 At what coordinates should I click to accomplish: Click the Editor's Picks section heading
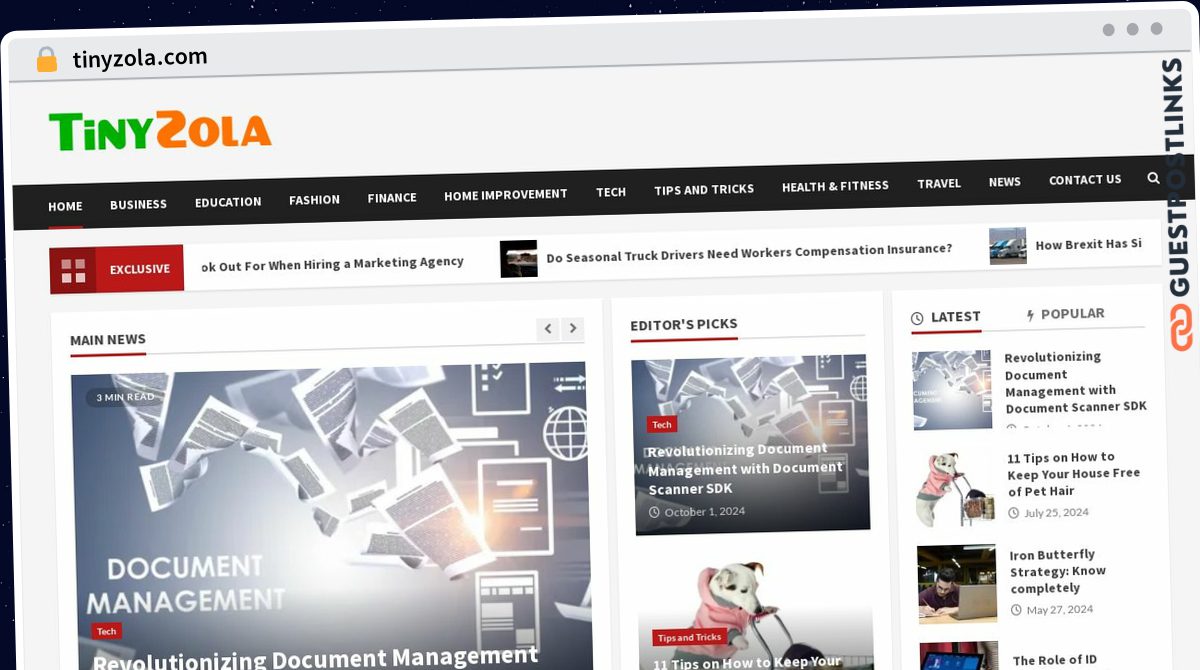pyautogui.click(x=684, y=324)
